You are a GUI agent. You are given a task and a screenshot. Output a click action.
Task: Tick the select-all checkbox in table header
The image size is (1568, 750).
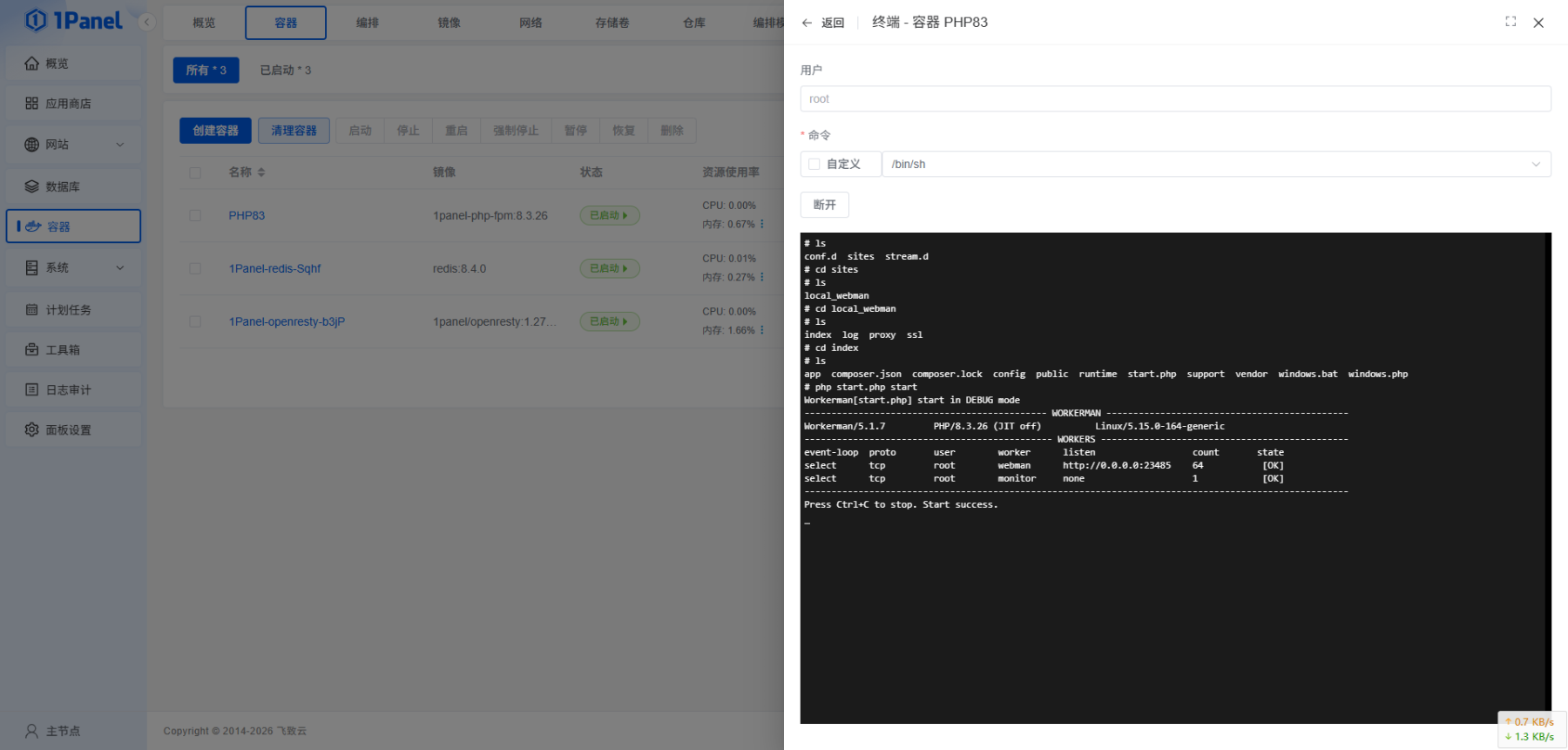195,172
